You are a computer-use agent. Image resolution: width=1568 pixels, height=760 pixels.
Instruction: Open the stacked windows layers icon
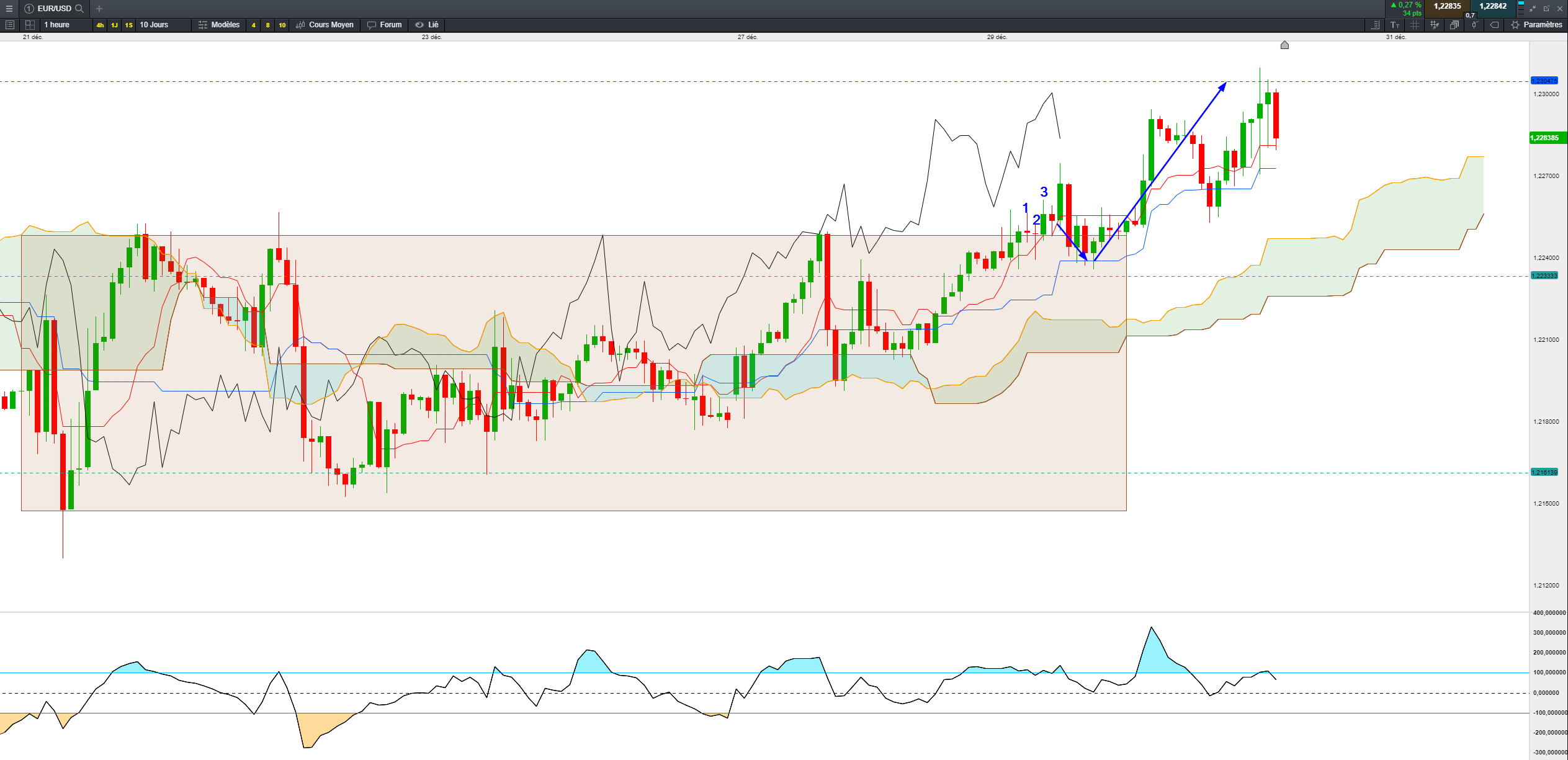[x=1454, y=25]
